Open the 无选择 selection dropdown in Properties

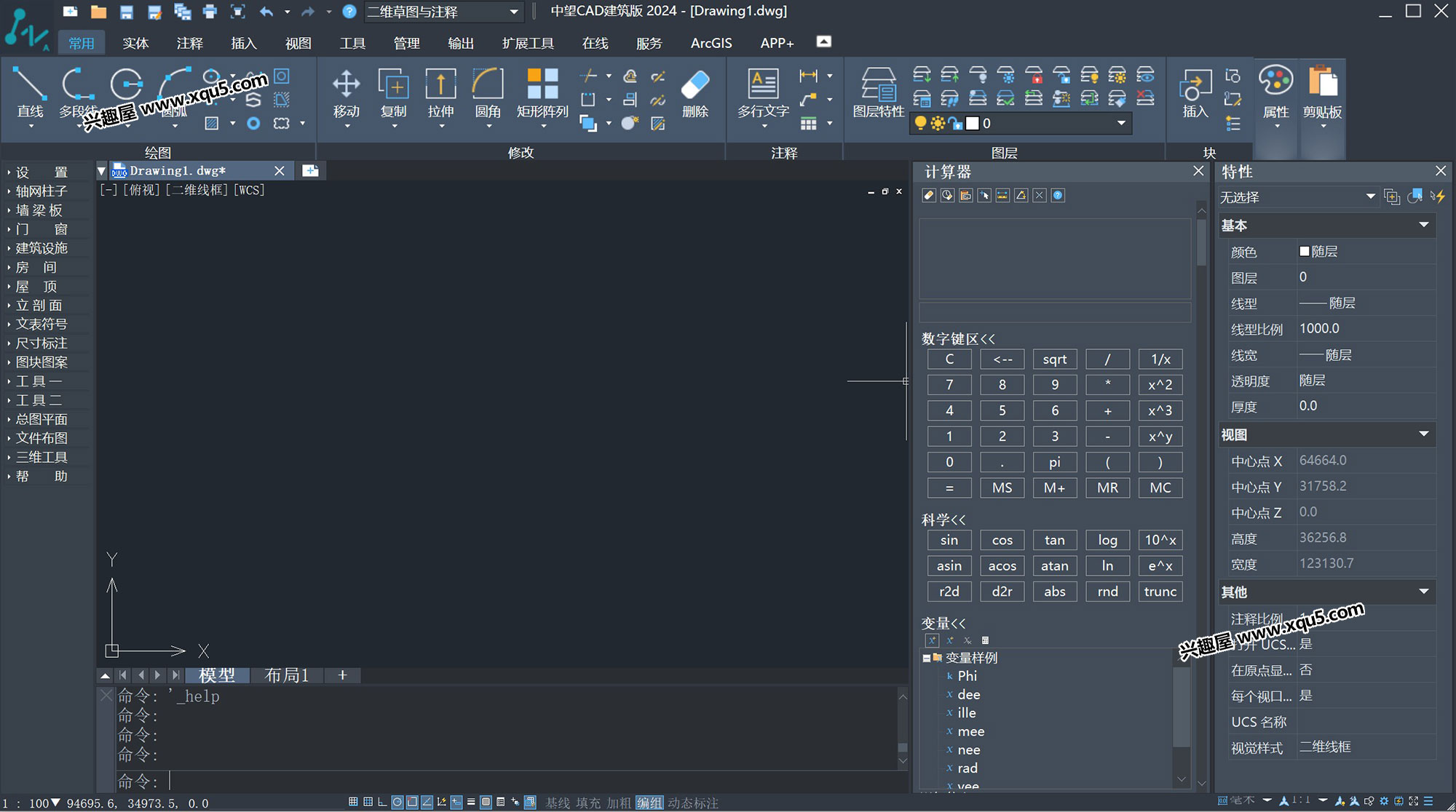tap(1298, 197)
